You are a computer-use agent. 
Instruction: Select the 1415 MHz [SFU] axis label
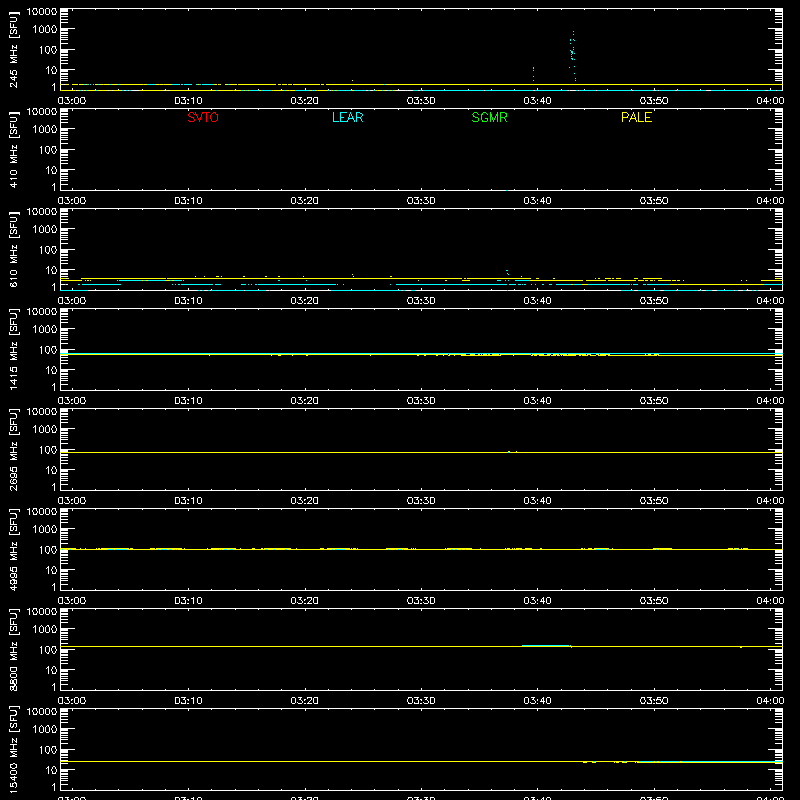13,349
